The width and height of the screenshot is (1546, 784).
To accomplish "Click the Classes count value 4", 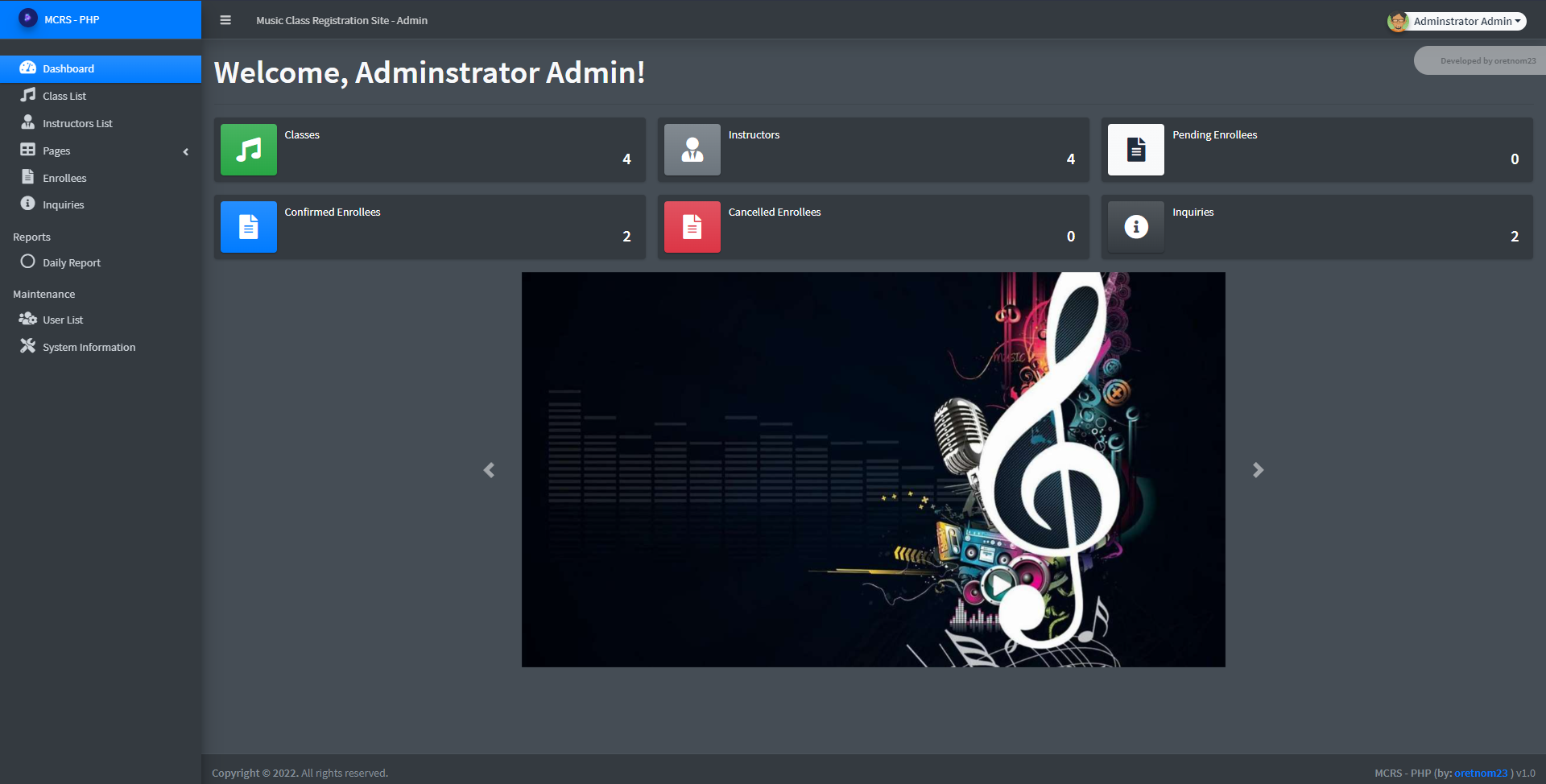I will pyautogui.click(x=626, y=159).
